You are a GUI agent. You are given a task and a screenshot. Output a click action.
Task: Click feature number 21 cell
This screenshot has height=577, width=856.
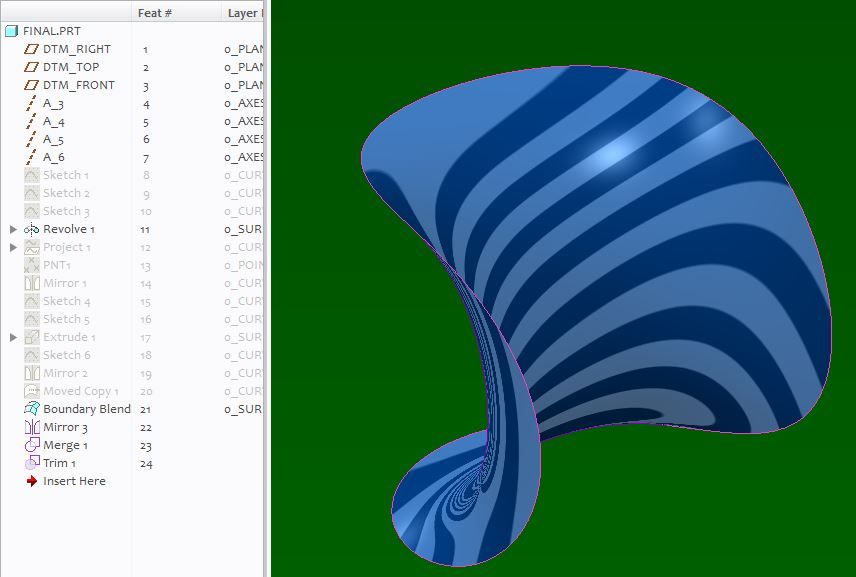[x=145, y=409]
